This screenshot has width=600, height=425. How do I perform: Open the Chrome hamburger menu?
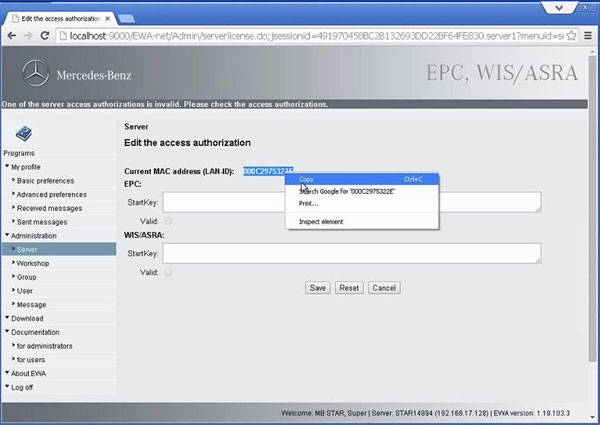pos(588,36)
